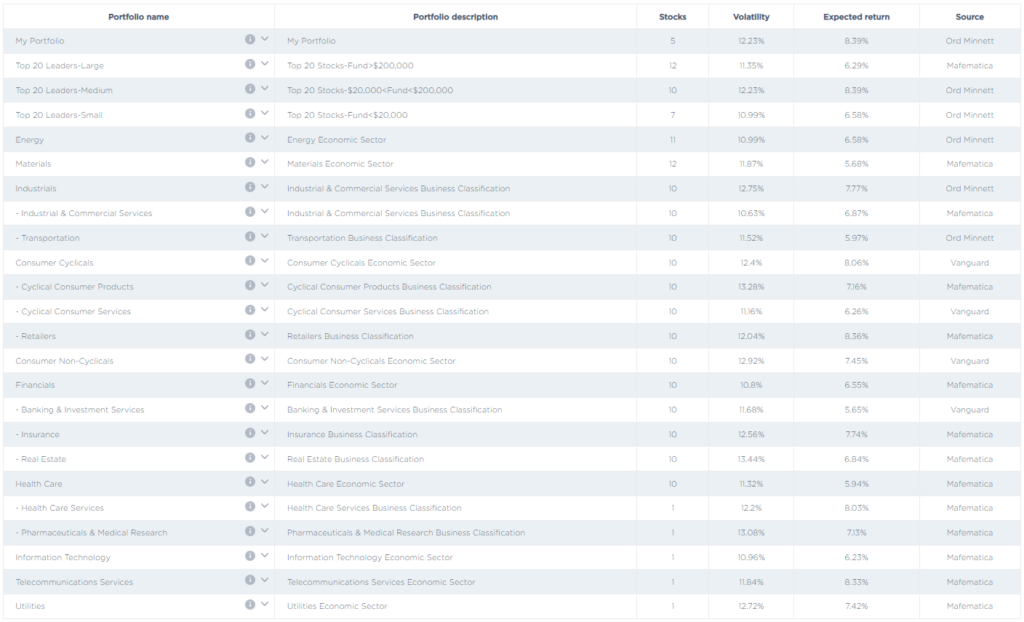Click info icon on Top 20 Leaders-Small row
This screenshot has height=622, width=1024.
pos(250,114)
